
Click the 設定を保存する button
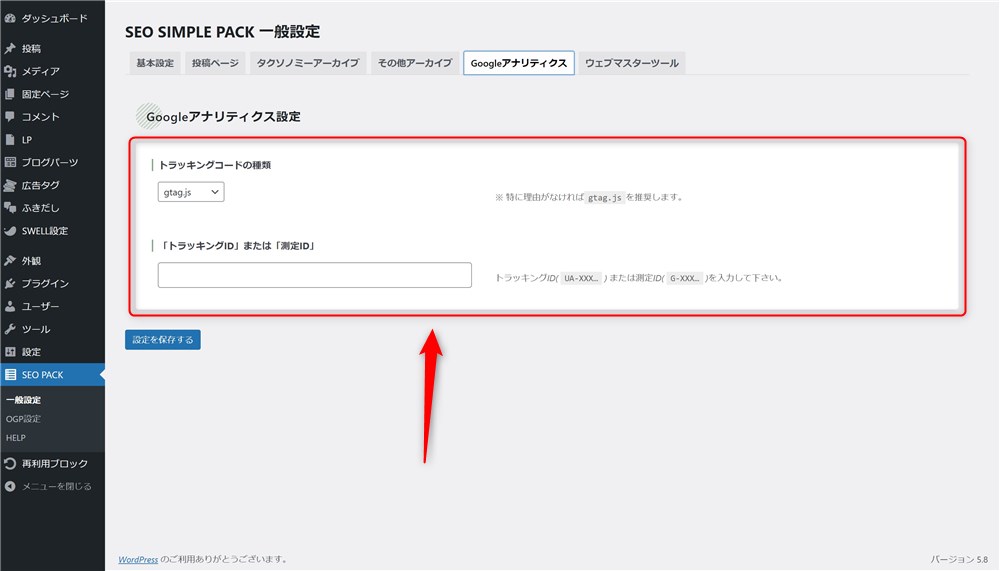[163, 339]
